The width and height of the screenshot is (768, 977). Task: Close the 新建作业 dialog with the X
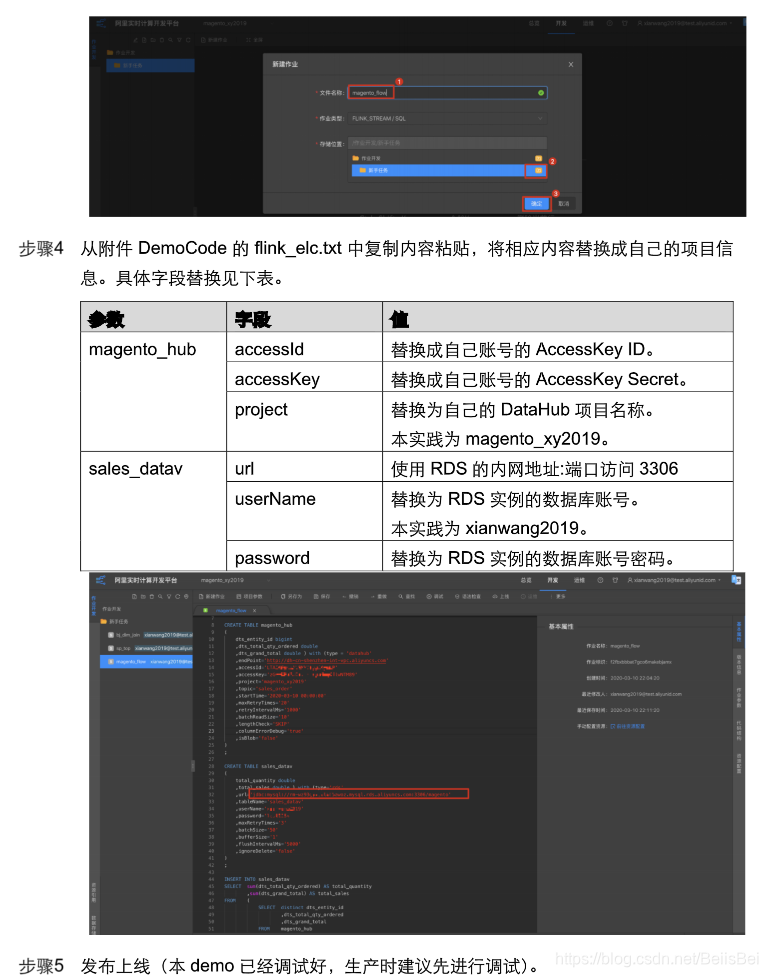(x=571, y=64)
